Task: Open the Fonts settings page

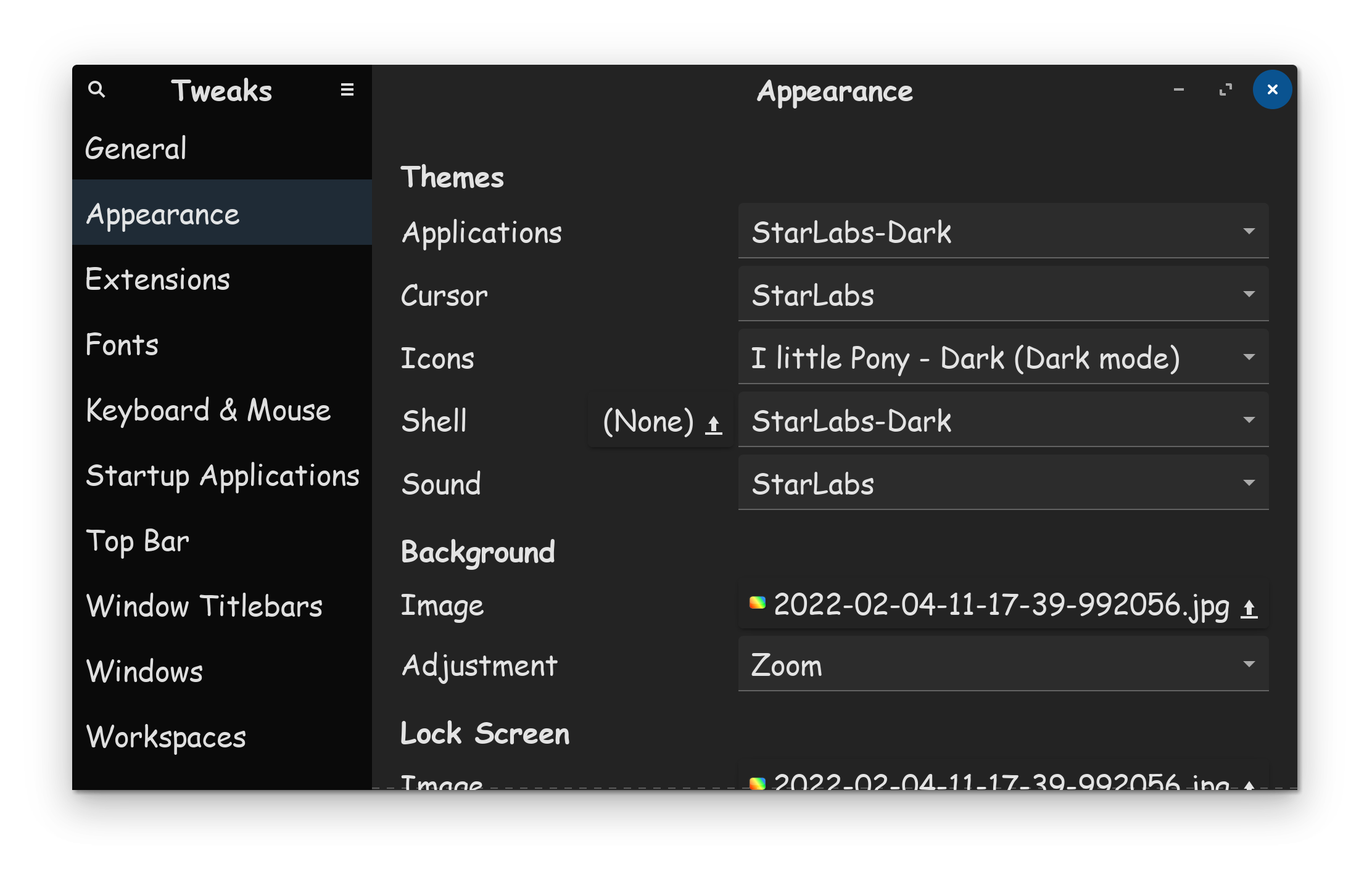Action: pyautogui.click(x=122, y=345)
